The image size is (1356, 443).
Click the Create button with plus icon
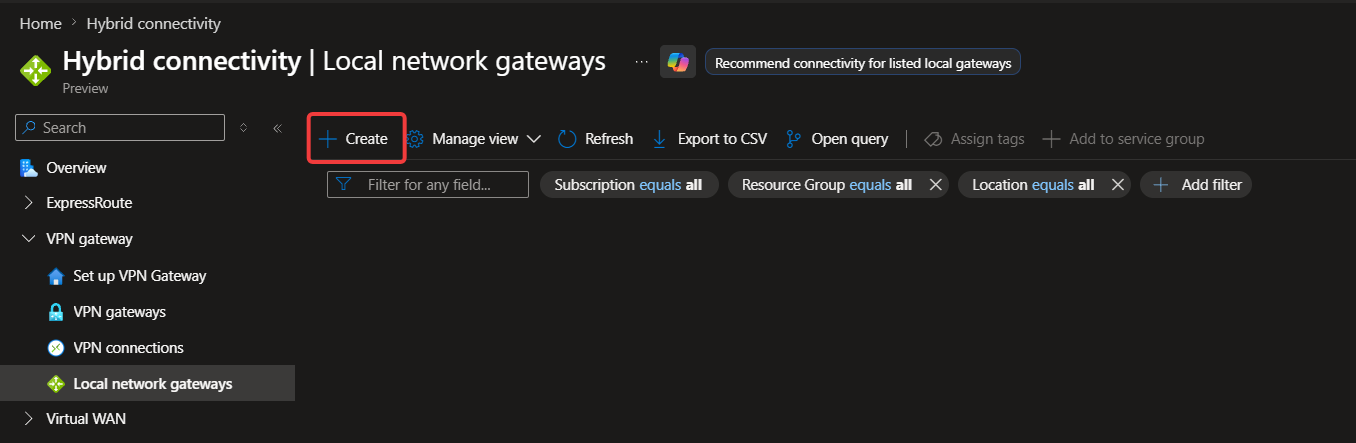coord(354,139)
